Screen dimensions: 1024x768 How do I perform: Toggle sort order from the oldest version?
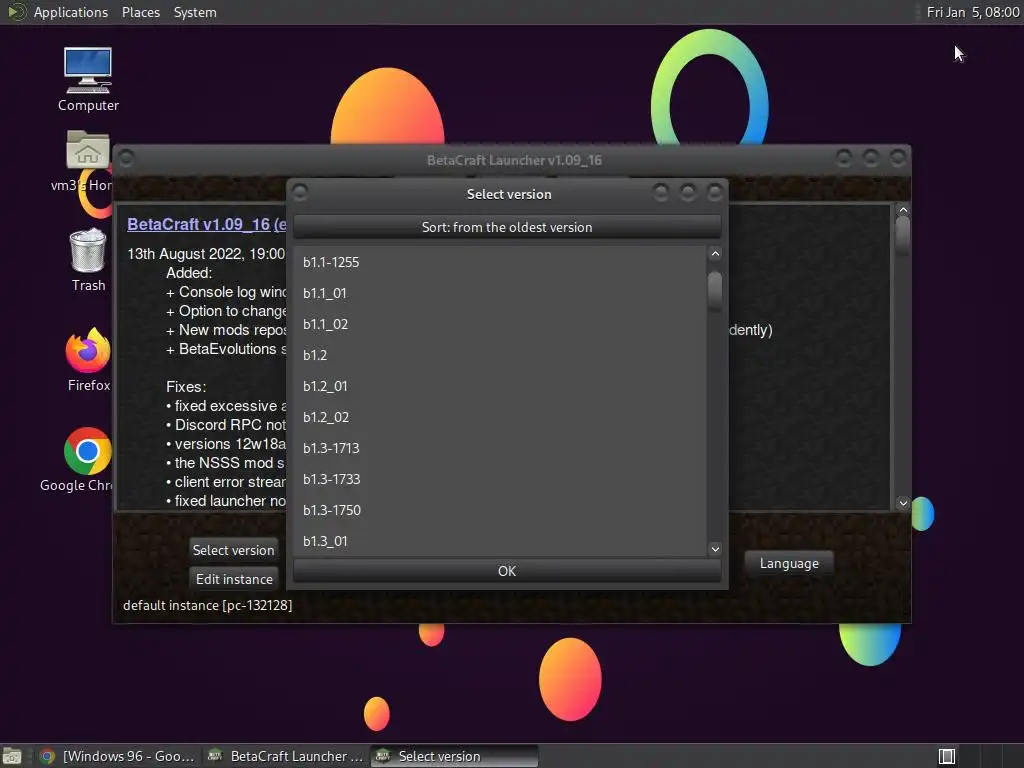coord(507,227)
